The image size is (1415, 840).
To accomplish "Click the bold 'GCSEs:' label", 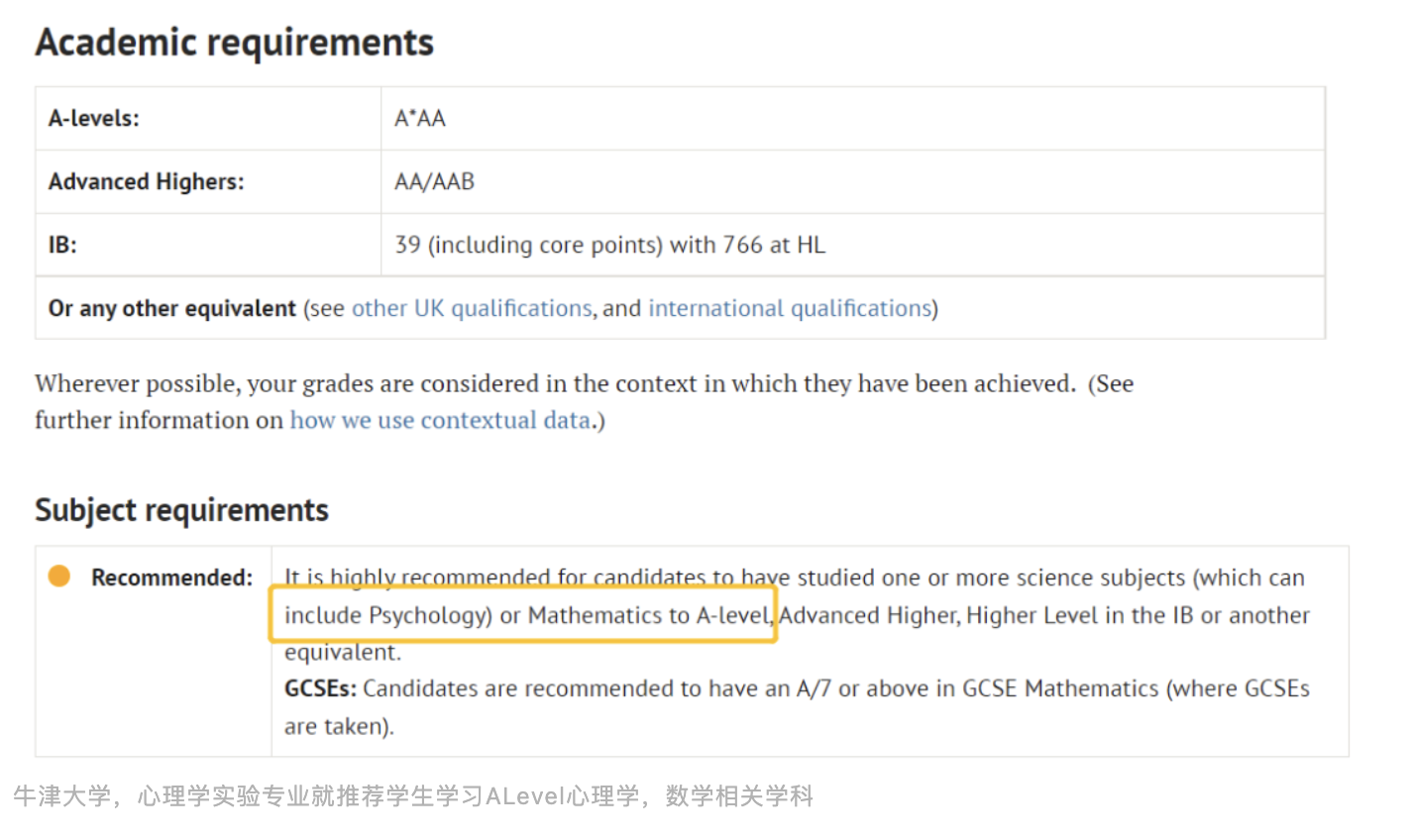I will coord(320,688).
